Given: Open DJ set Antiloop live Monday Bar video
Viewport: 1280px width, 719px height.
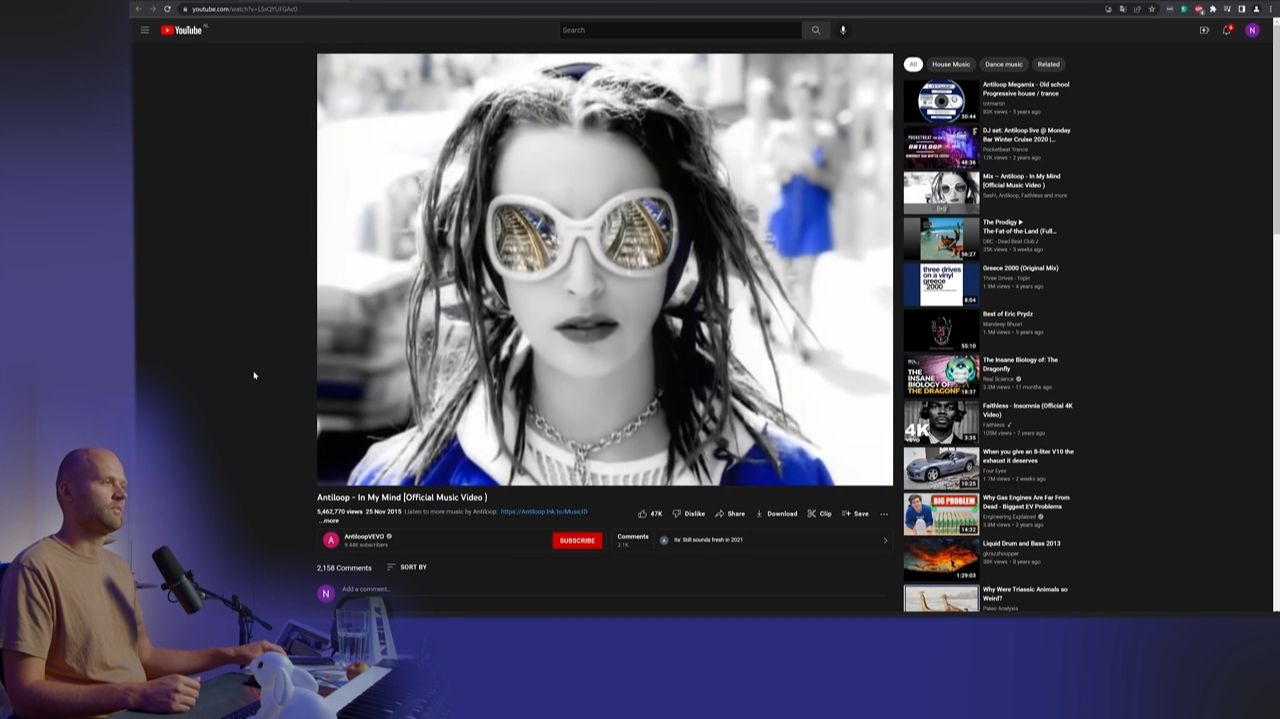Looking at the screenshot, I should click(941, 146).
